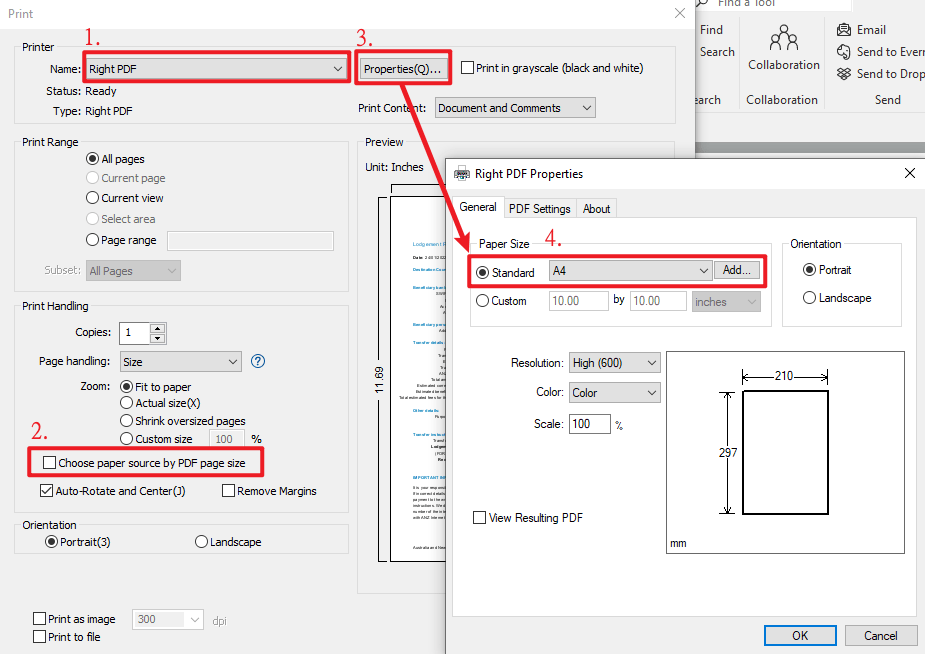925x654 pixels.
Task: Click the Custom size percent field
Action: pyautogui.click(x=227, y=439)
